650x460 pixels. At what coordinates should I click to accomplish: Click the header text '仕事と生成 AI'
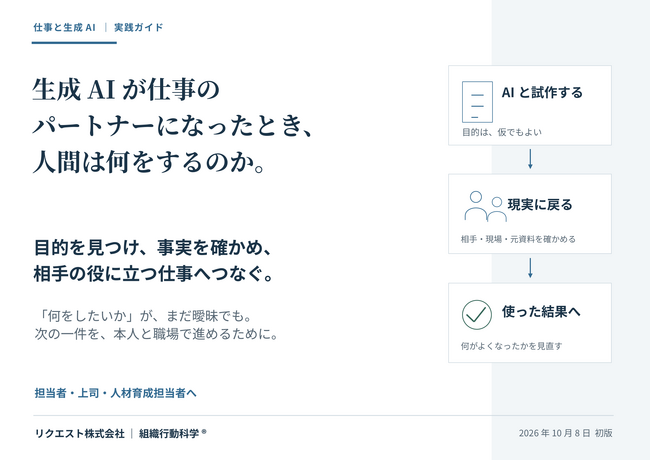[64, 28]
